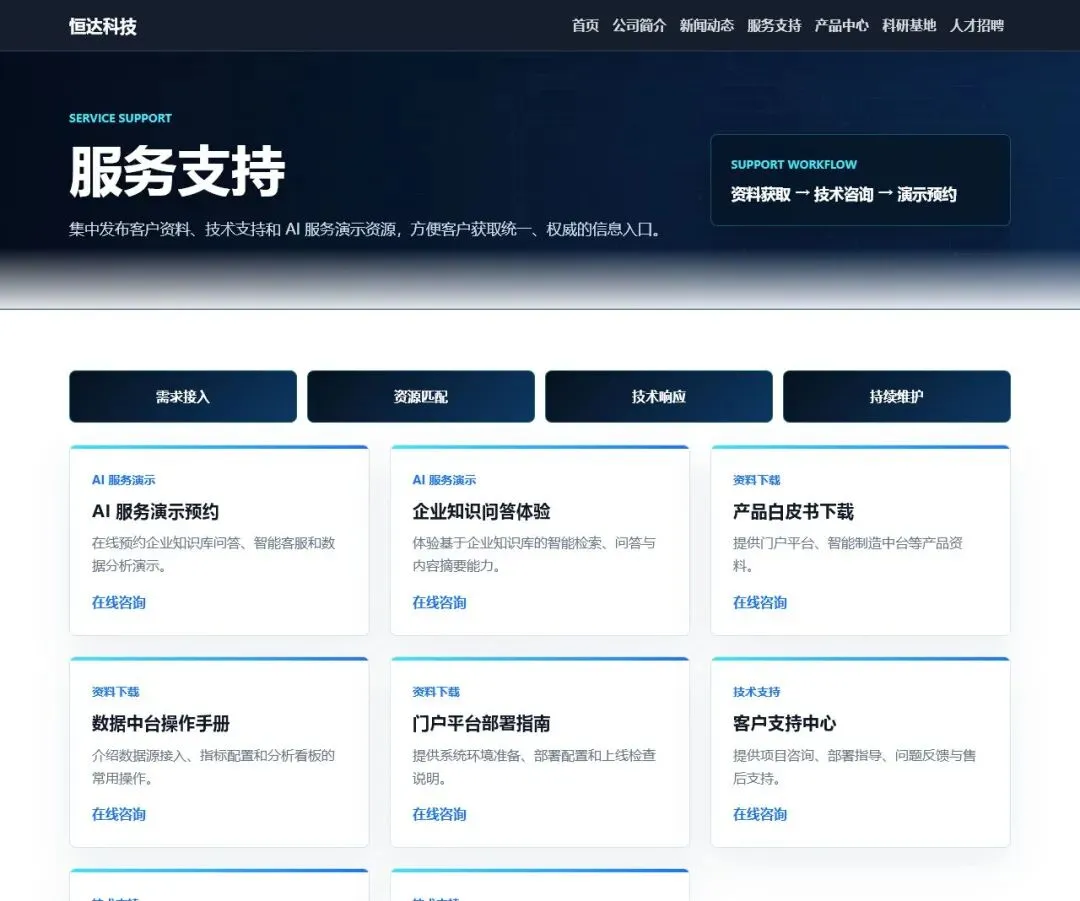Open 人才招聘 in the navigation bar
The height and width of the screenshot is (901, 1080).
pos(977,25)
